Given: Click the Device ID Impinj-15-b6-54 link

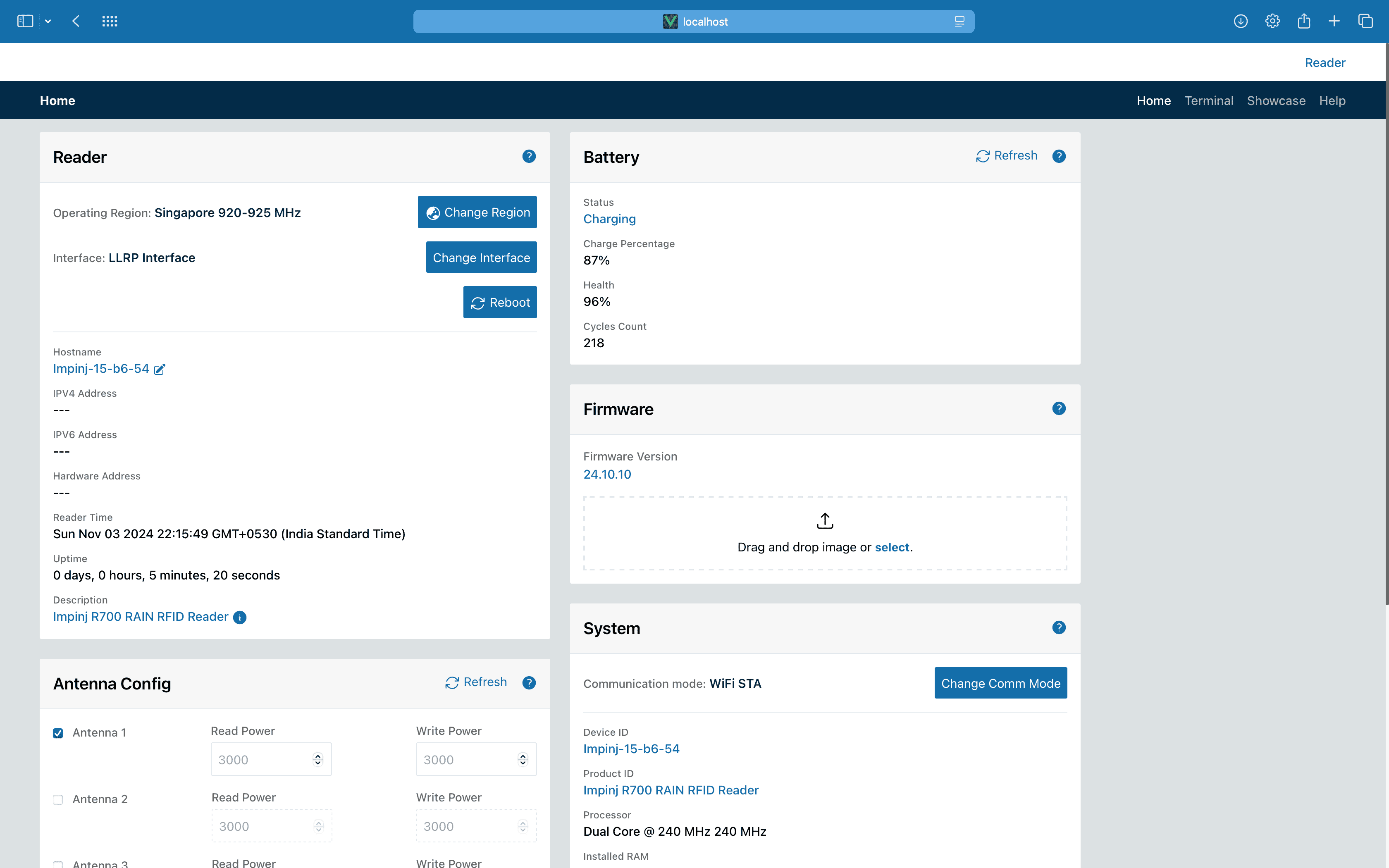Looking at the screenshot, I should pyautogui.click(x=631, y=749).
